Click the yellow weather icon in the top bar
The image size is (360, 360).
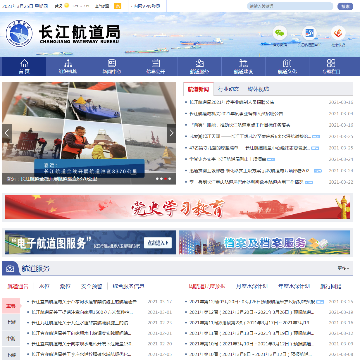coord(66,5)
